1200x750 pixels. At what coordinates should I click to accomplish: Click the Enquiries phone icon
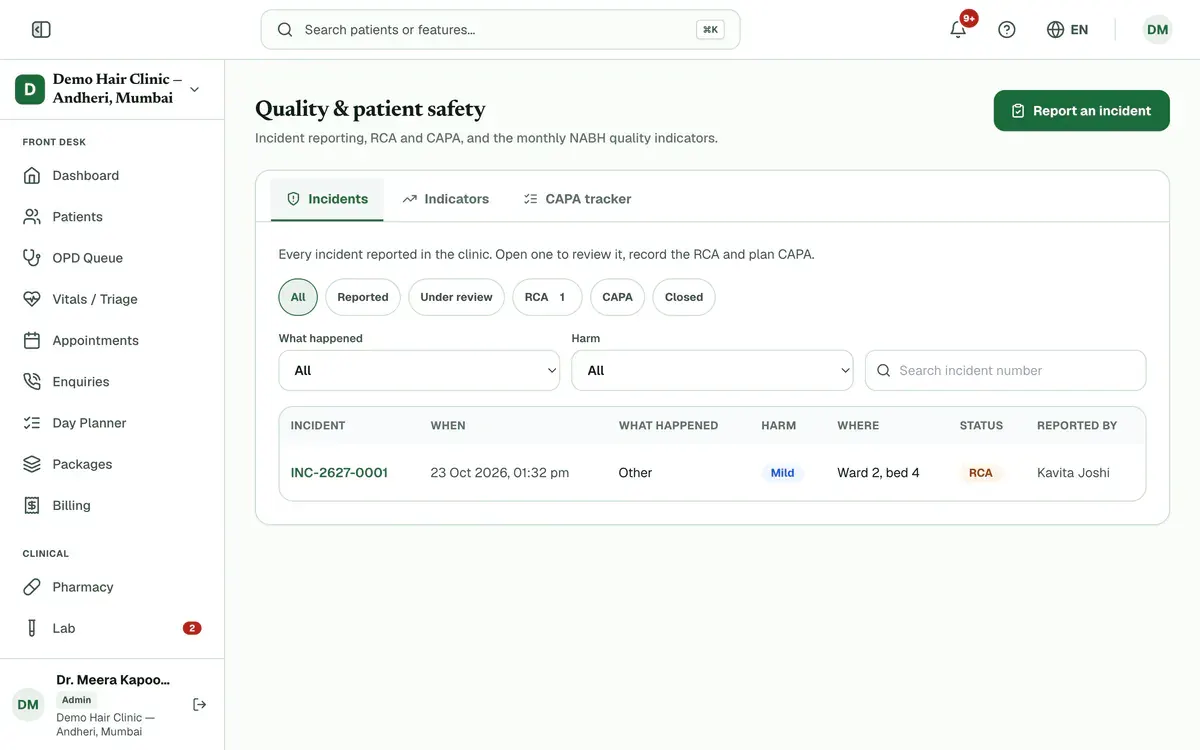(32, 381)
